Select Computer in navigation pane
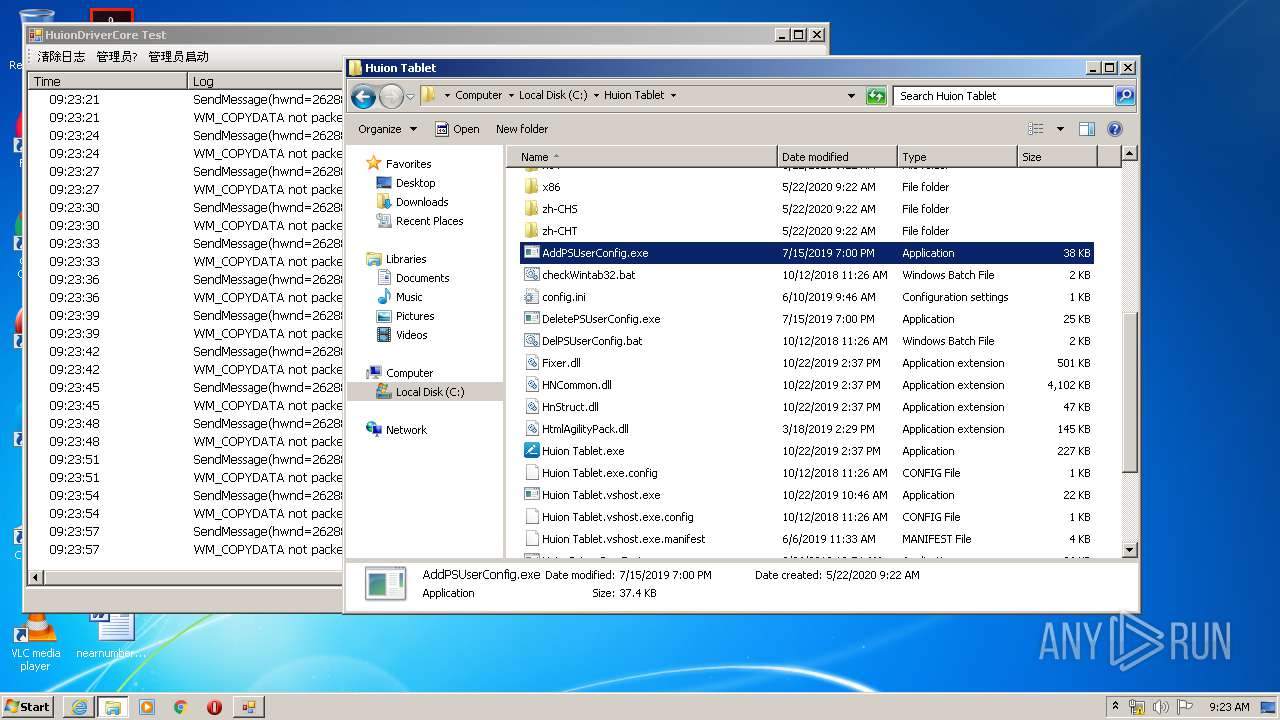Screen dimensions: 1280x720 point(409,373)
